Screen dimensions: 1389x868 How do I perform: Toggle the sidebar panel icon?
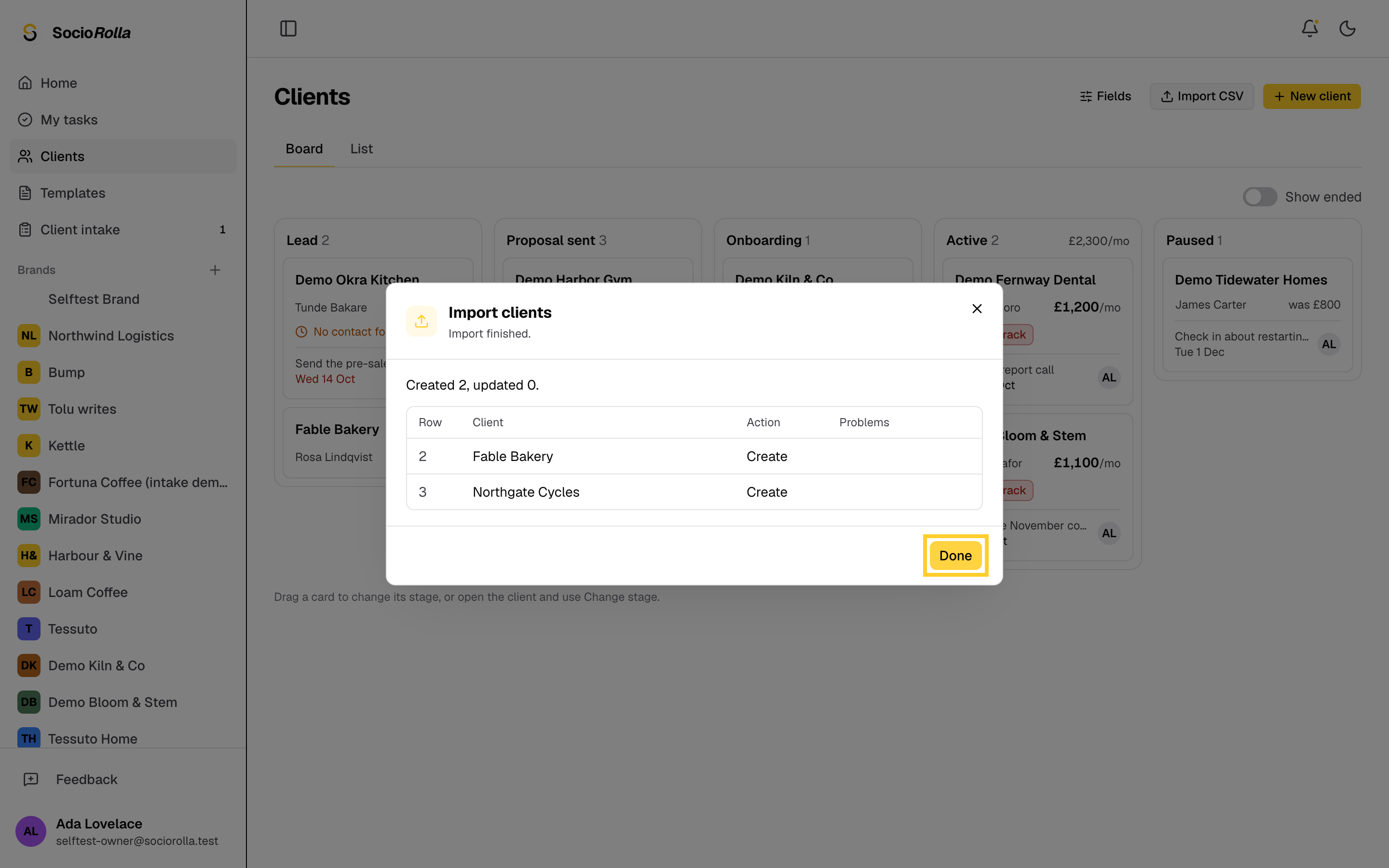[288, 29]
